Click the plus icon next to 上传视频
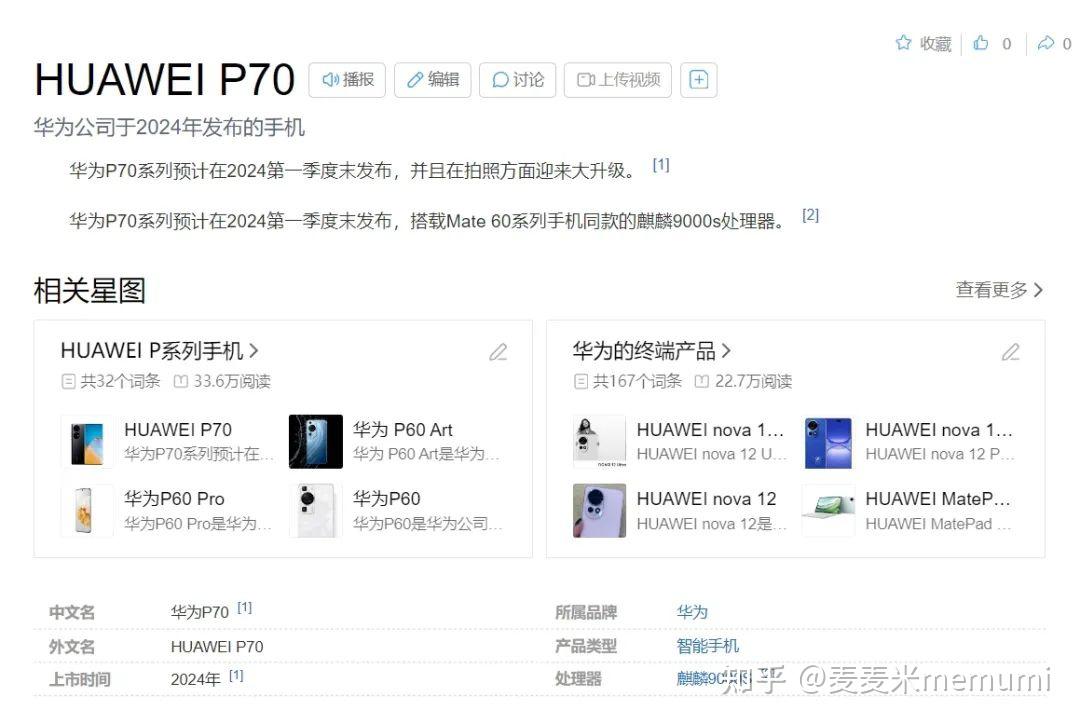This screenshot has width=1080, height=724. coord(698,80)
